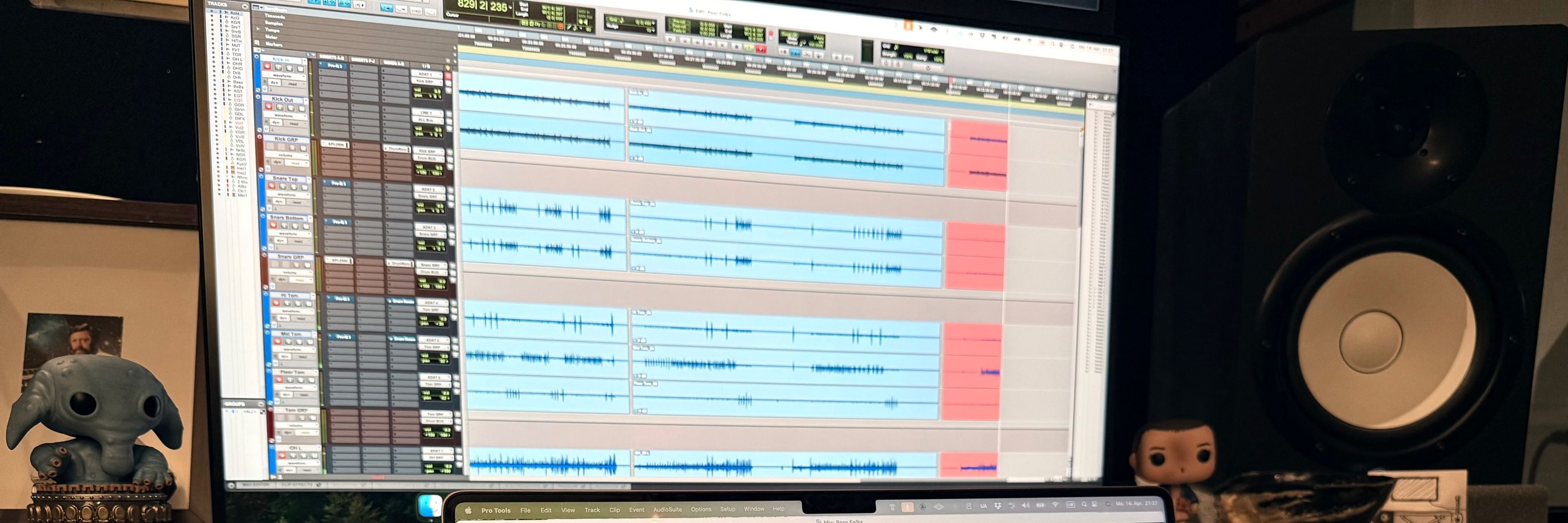Select the Floor Tom track name
Screen dimensions: 1568x523
click(x=292, y=372)
